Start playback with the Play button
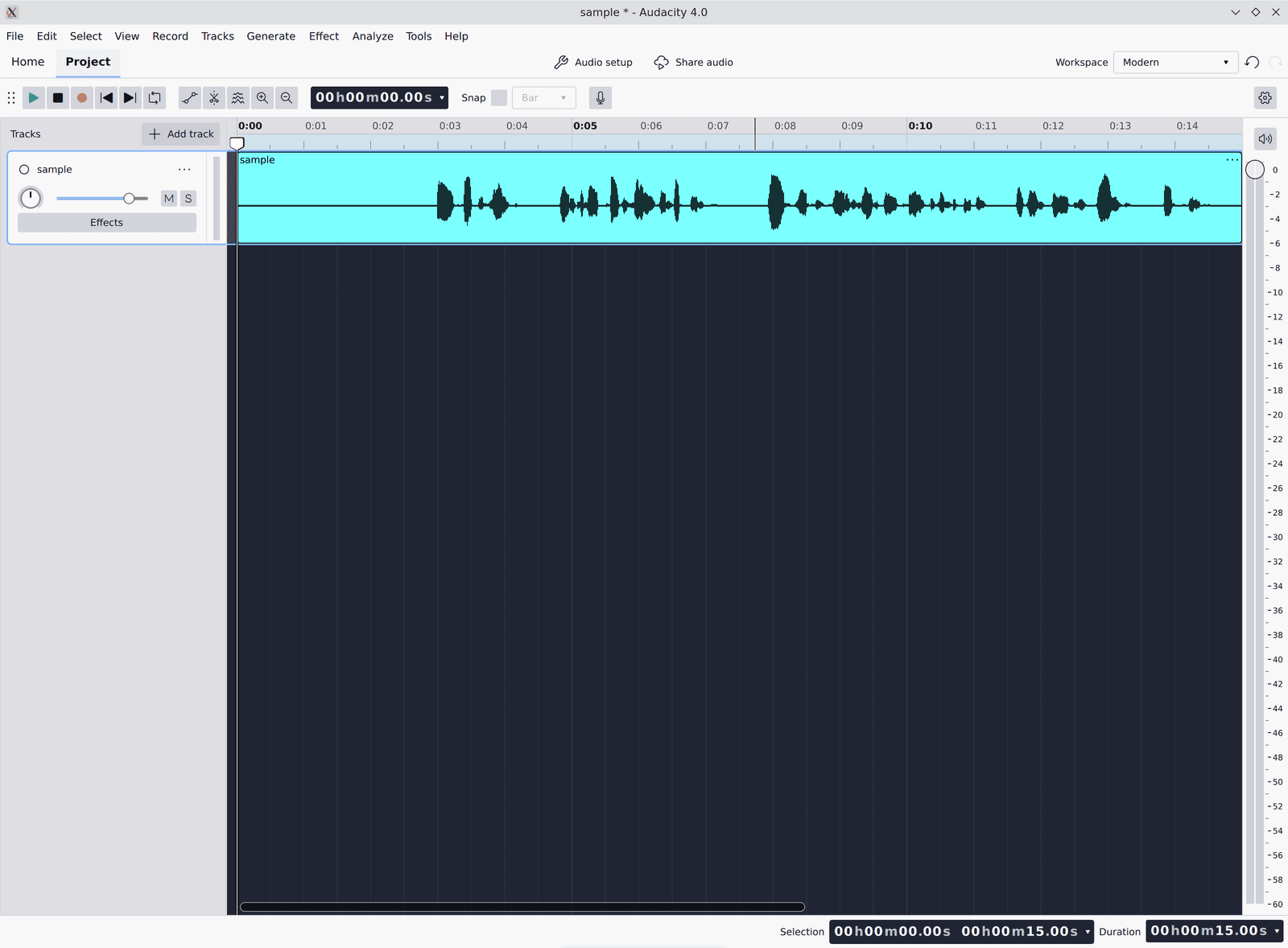The width and height of the screenshot is (1288, 948). tap(34, 98)
